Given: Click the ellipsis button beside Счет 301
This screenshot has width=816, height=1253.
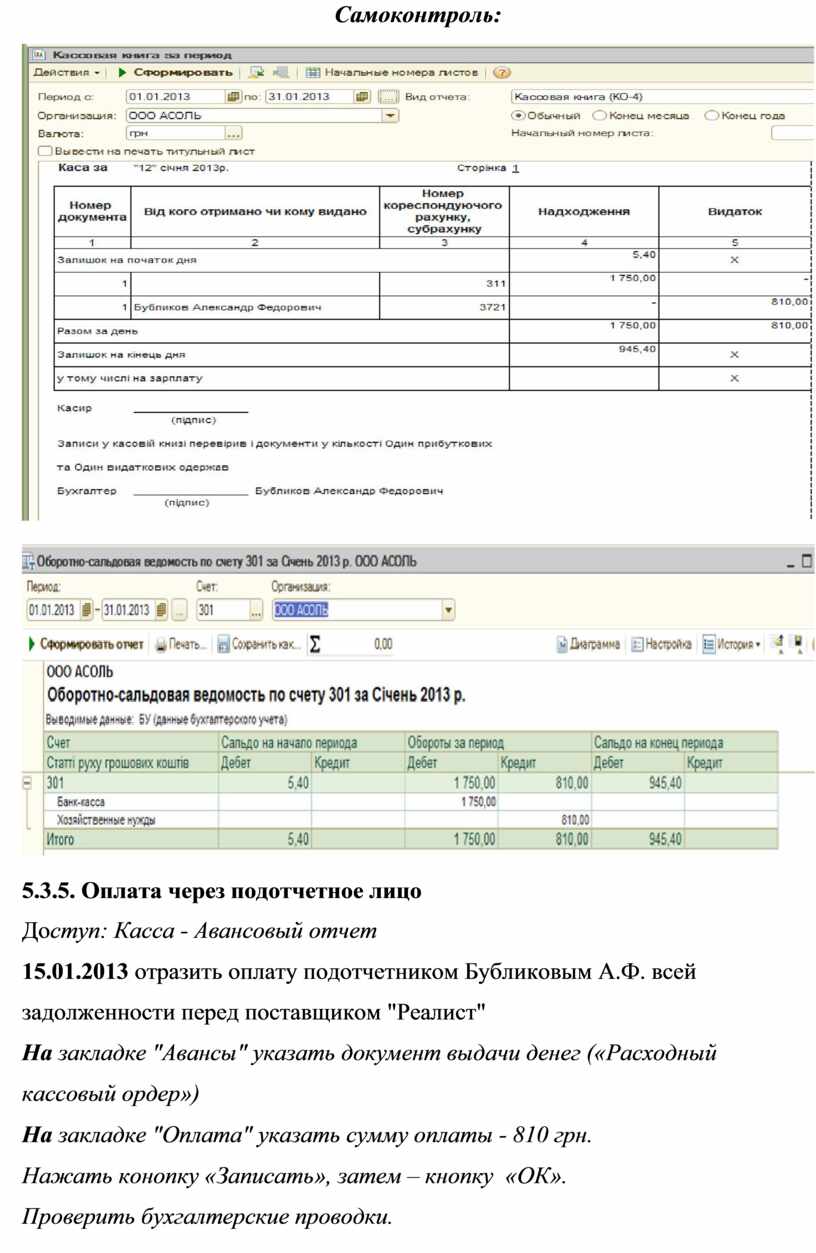Looking at the screenshot, I should [256, 609].
